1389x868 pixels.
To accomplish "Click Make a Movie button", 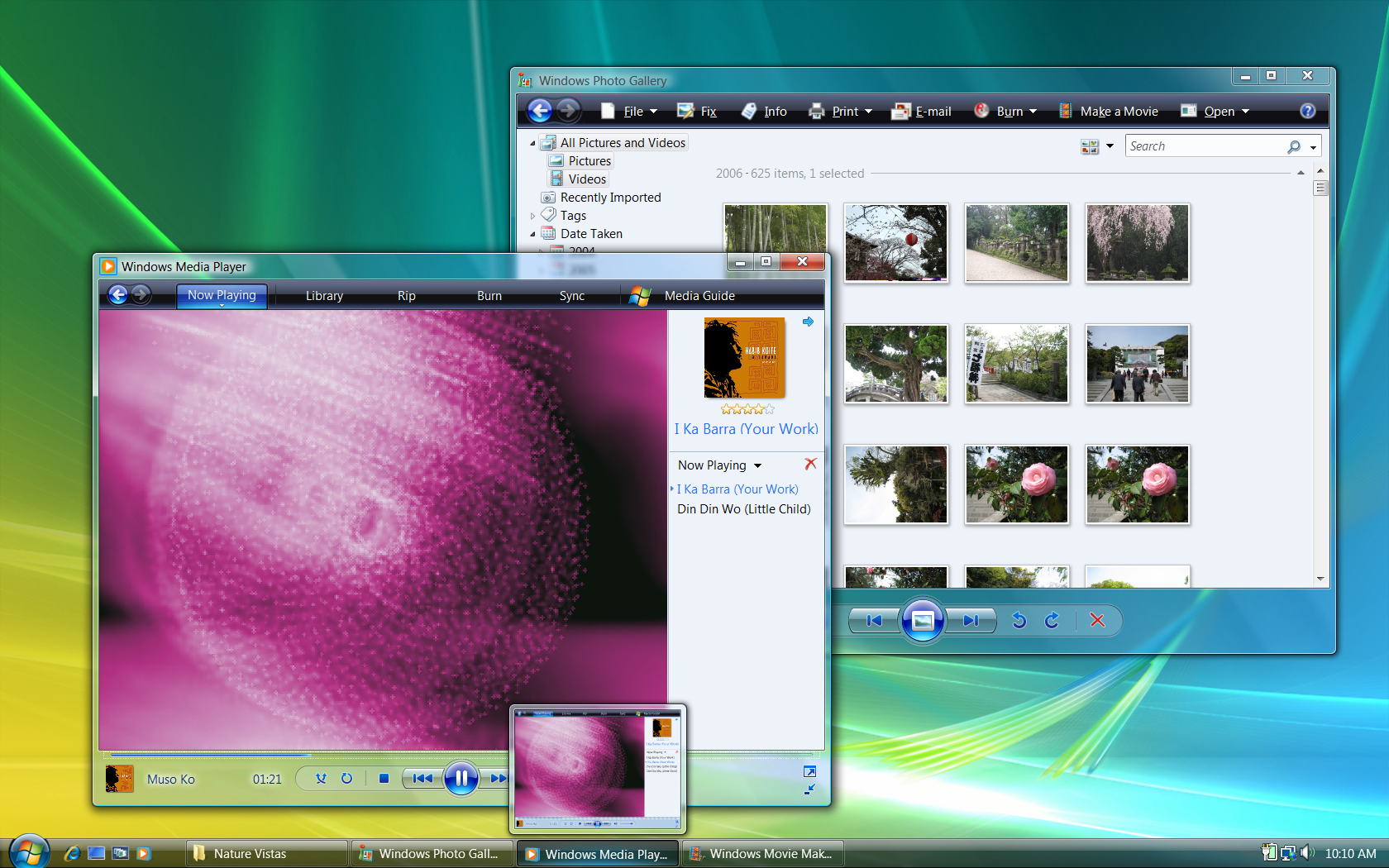I will [x=1109, y=112].
